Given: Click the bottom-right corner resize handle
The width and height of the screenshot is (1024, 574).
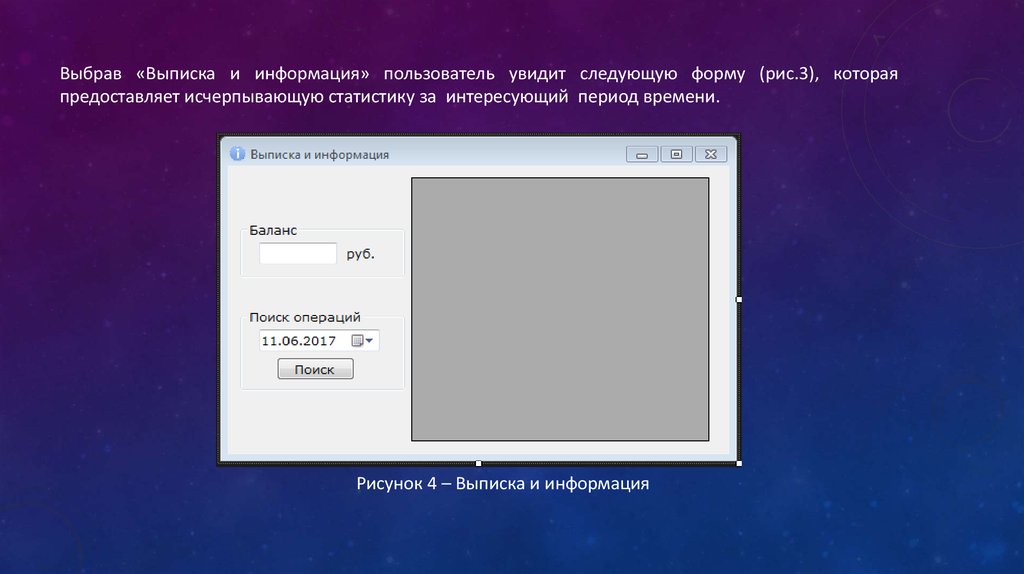Looking at the screenshot, I should 739,463.
